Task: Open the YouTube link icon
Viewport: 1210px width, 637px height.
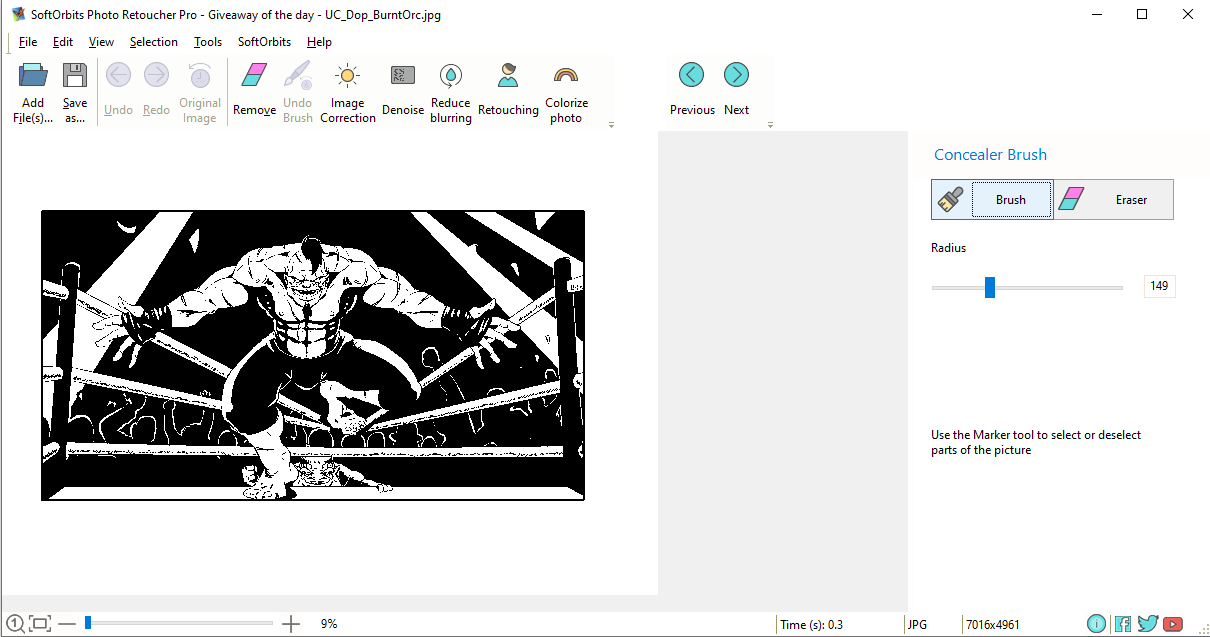Action: point(1173,624)
